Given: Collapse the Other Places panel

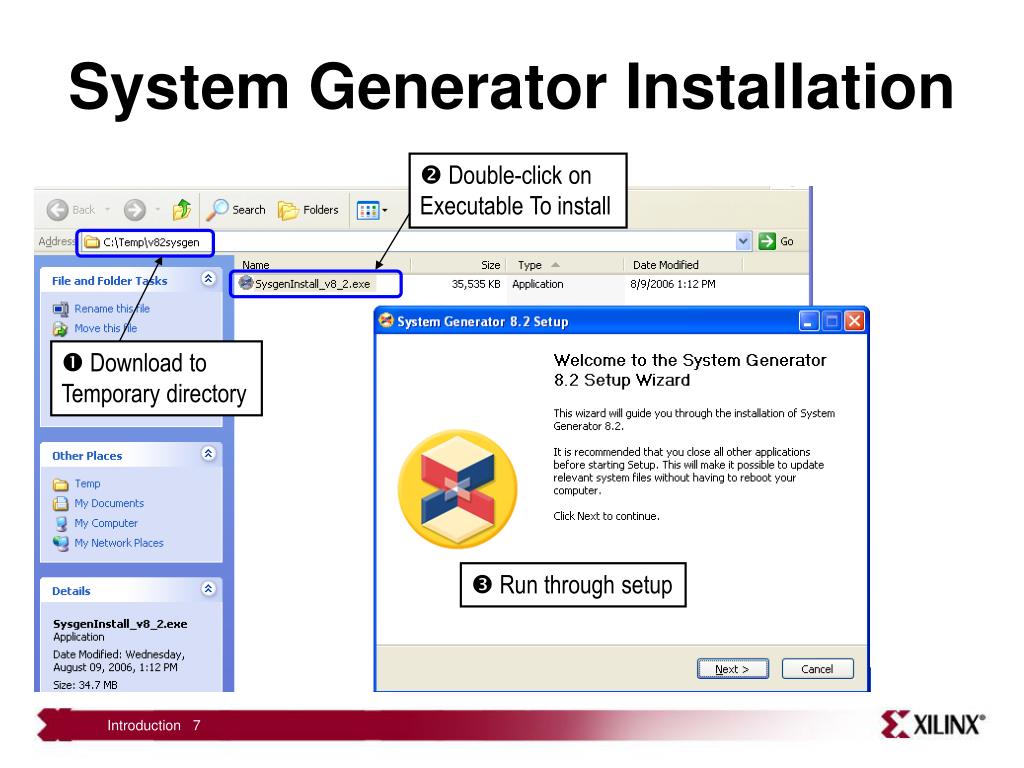Looking at the screenshot, I should click(208, 454).
